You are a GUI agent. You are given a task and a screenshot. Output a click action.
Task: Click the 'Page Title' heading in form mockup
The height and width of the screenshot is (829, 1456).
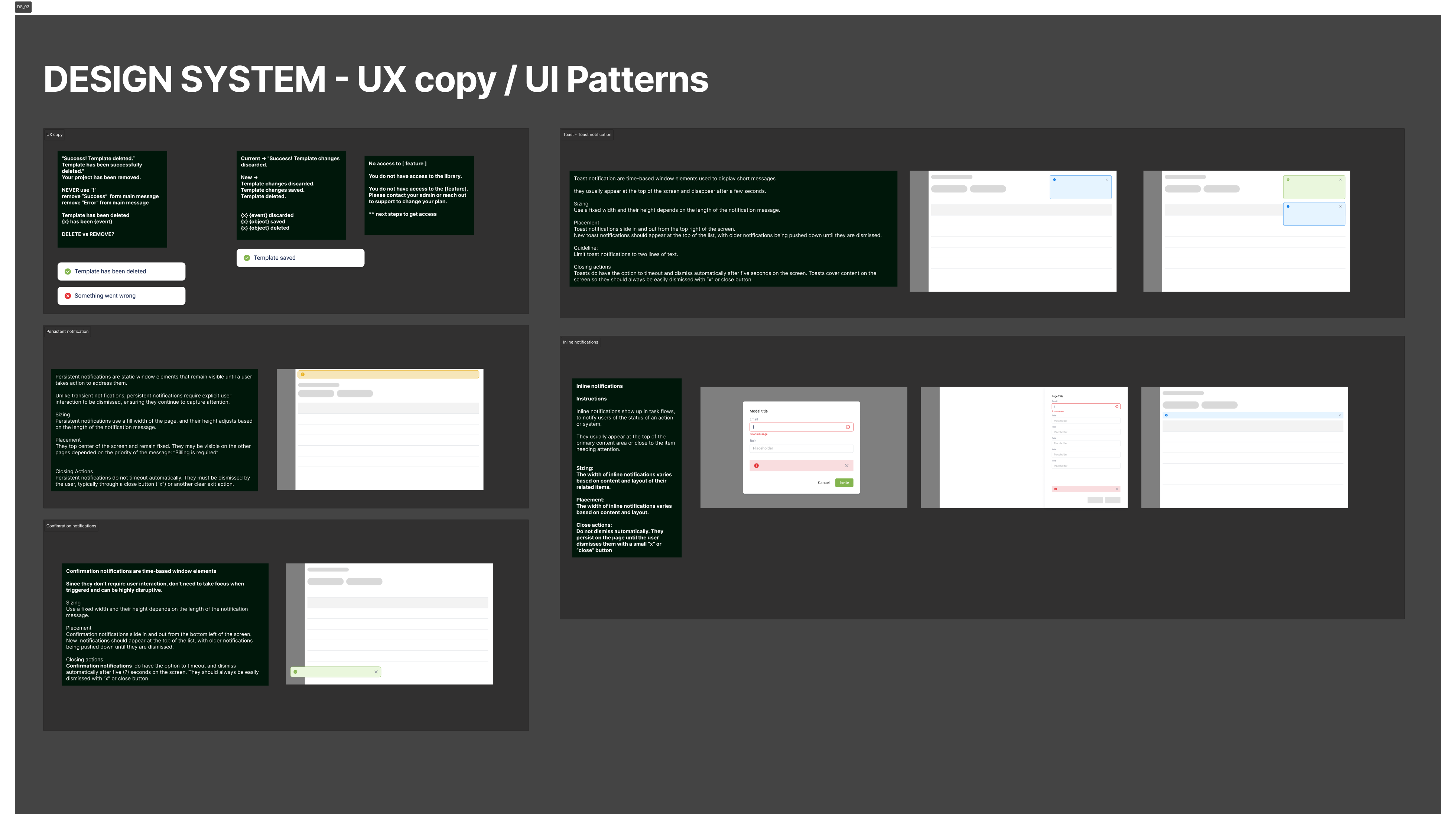[1057, 397]
